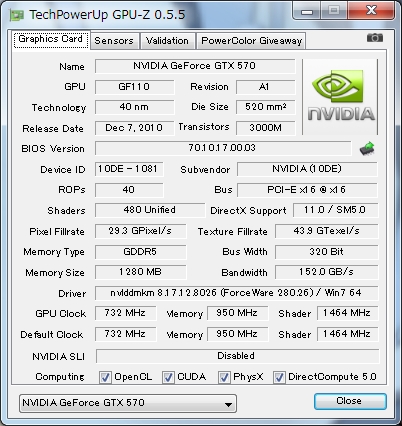Click the GPU-Z title bar app icon
Viewport: 402px width, 426px height.
click(16, 15)
